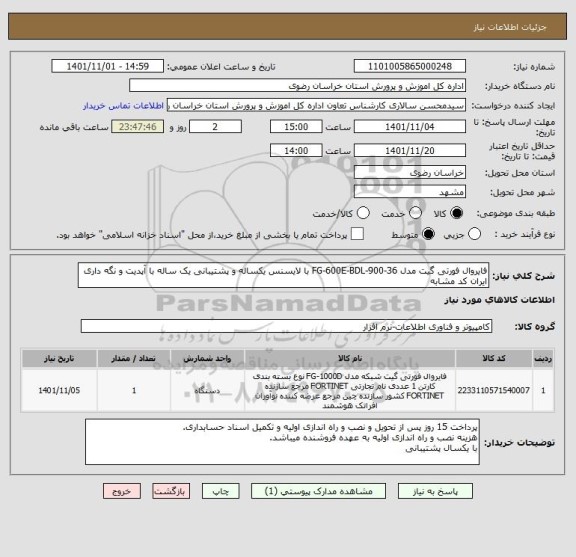
Task: Click the buyer notes text area
Action: click(x=282, y=442)
